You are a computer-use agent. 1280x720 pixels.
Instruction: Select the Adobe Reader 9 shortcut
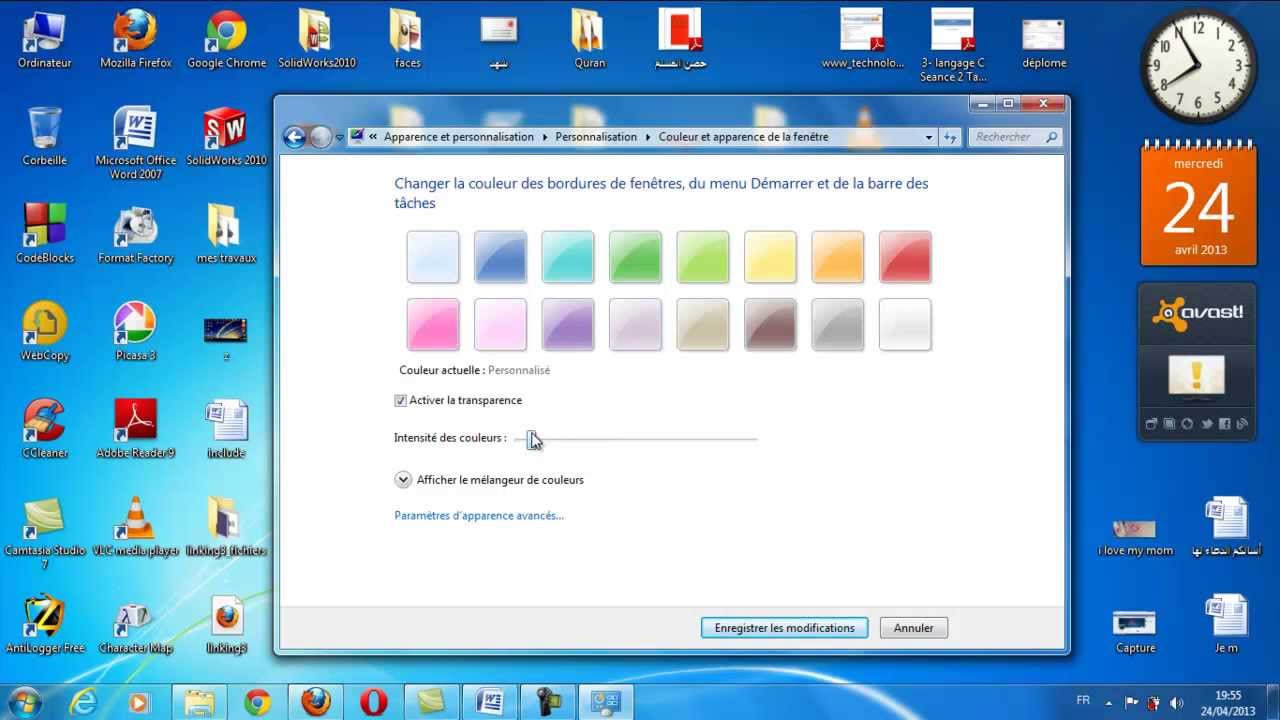(136, 428)
